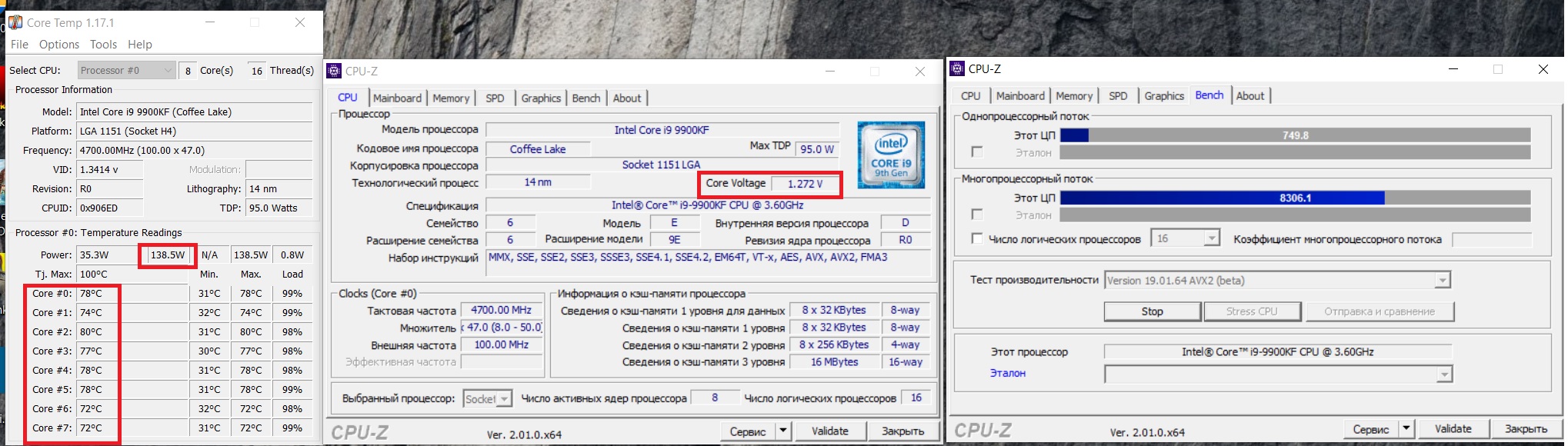Open About tab in right CPU-Z window

point(1250,95)
